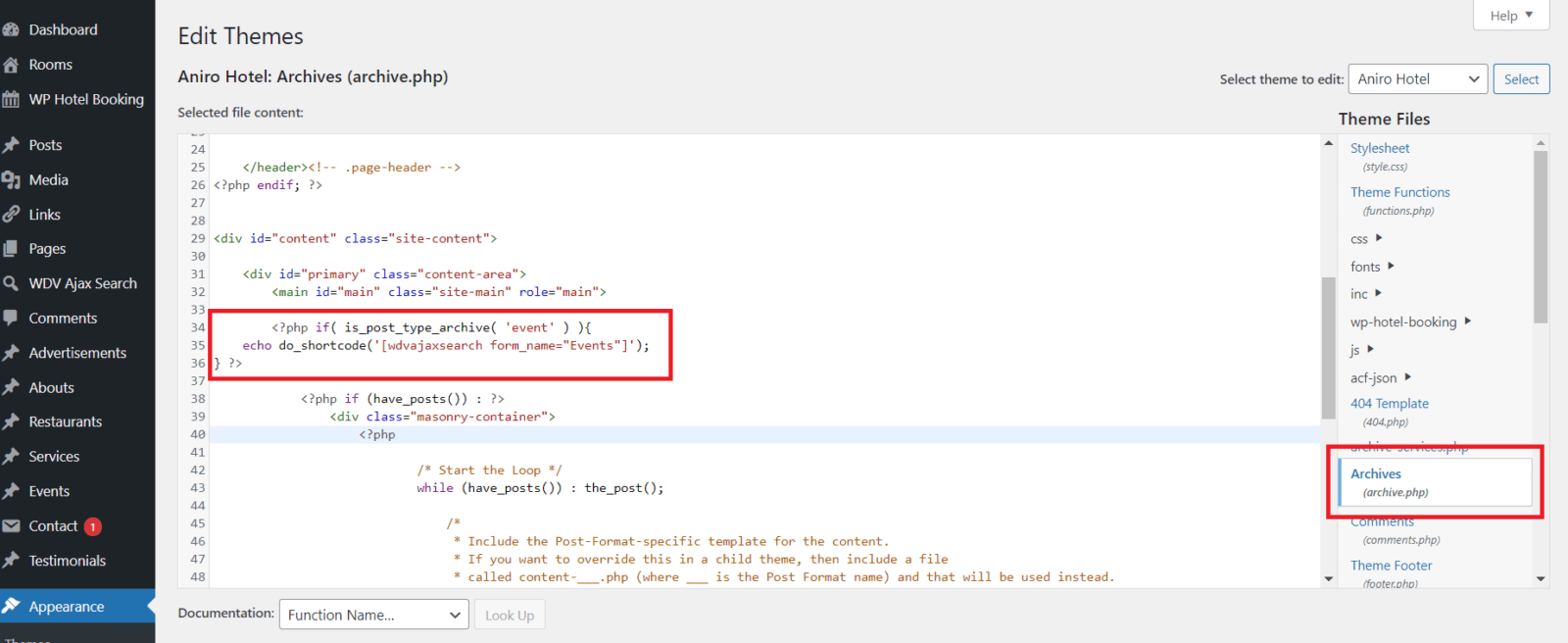Click line 40 in the code editor
This screenshot has height=643, width=1568.
(686, 434)
